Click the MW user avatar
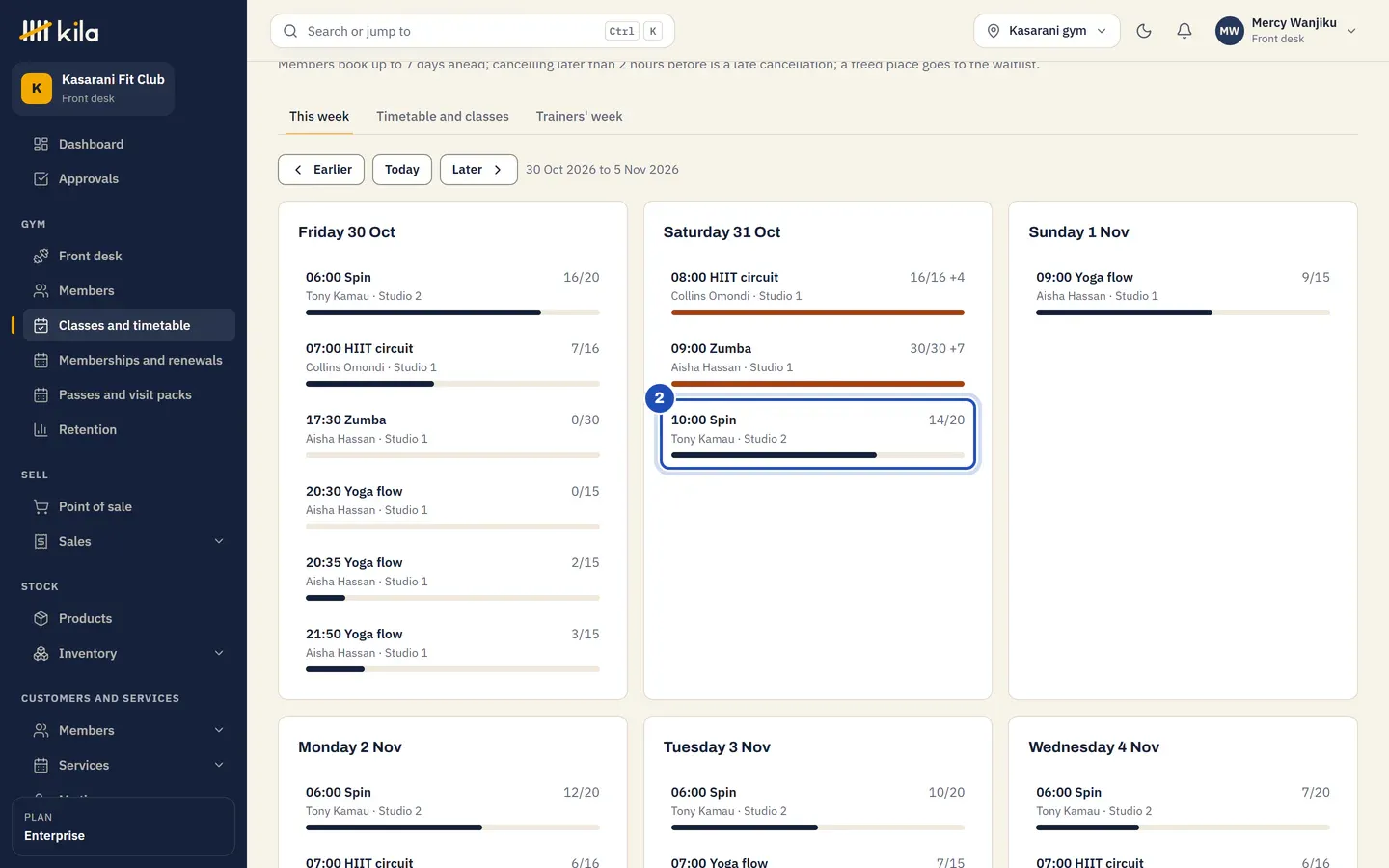Viewport: 1389px width, 868px height. (x=1230, y=31)
